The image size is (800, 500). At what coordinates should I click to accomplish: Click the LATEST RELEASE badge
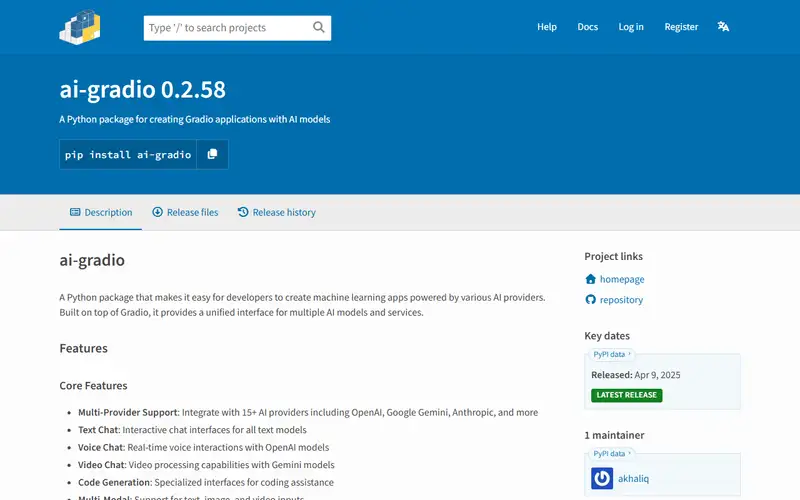pos(627,395)
